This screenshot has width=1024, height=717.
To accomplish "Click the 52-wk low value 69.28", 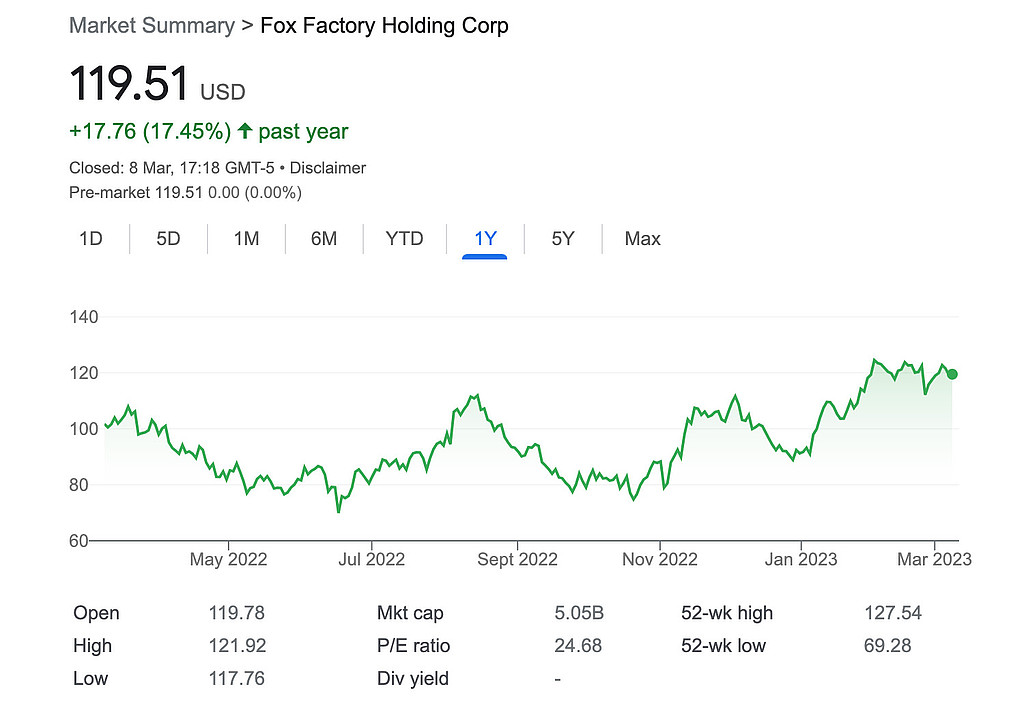I will click(887, 646).
